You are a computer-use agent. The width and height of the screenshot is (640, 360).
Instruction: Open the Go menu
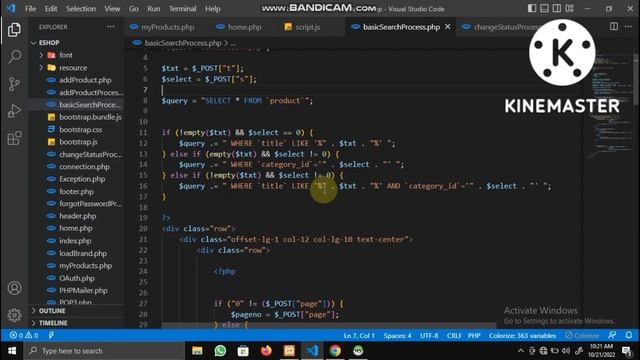(x=133, y=9)
